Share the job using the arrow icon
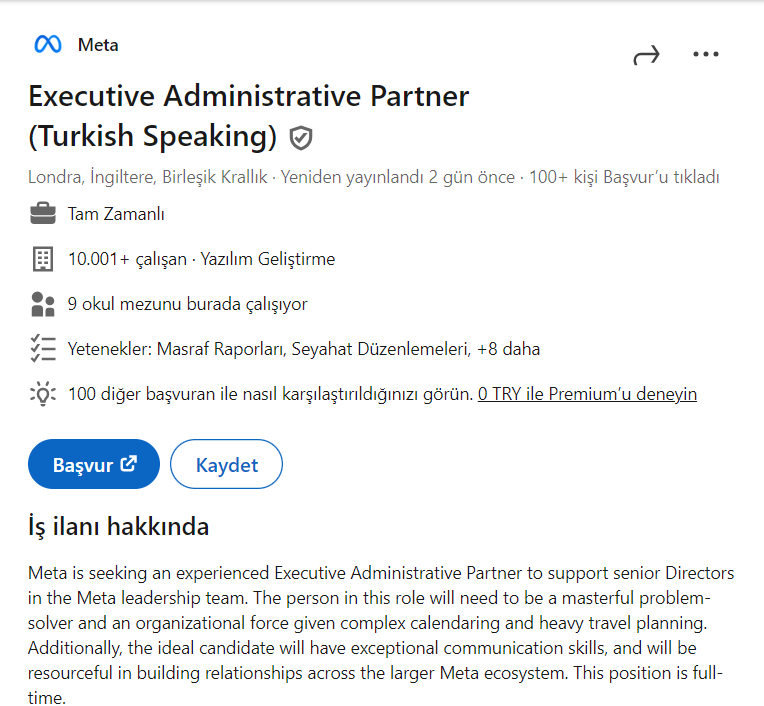This screenshot has height=706, width=764. 647,56
